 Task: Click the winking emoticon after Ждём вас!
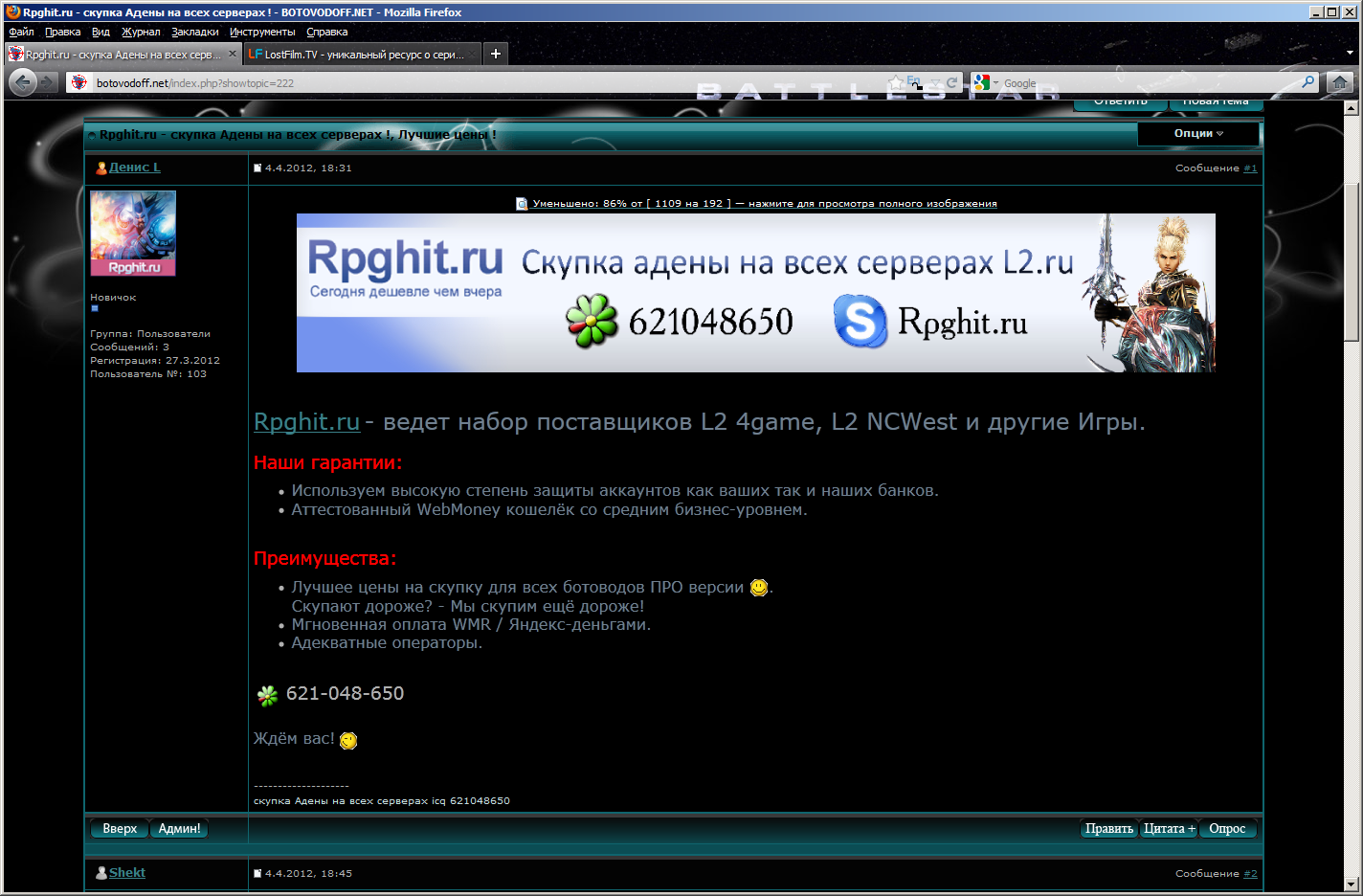[x=348, y=740]
